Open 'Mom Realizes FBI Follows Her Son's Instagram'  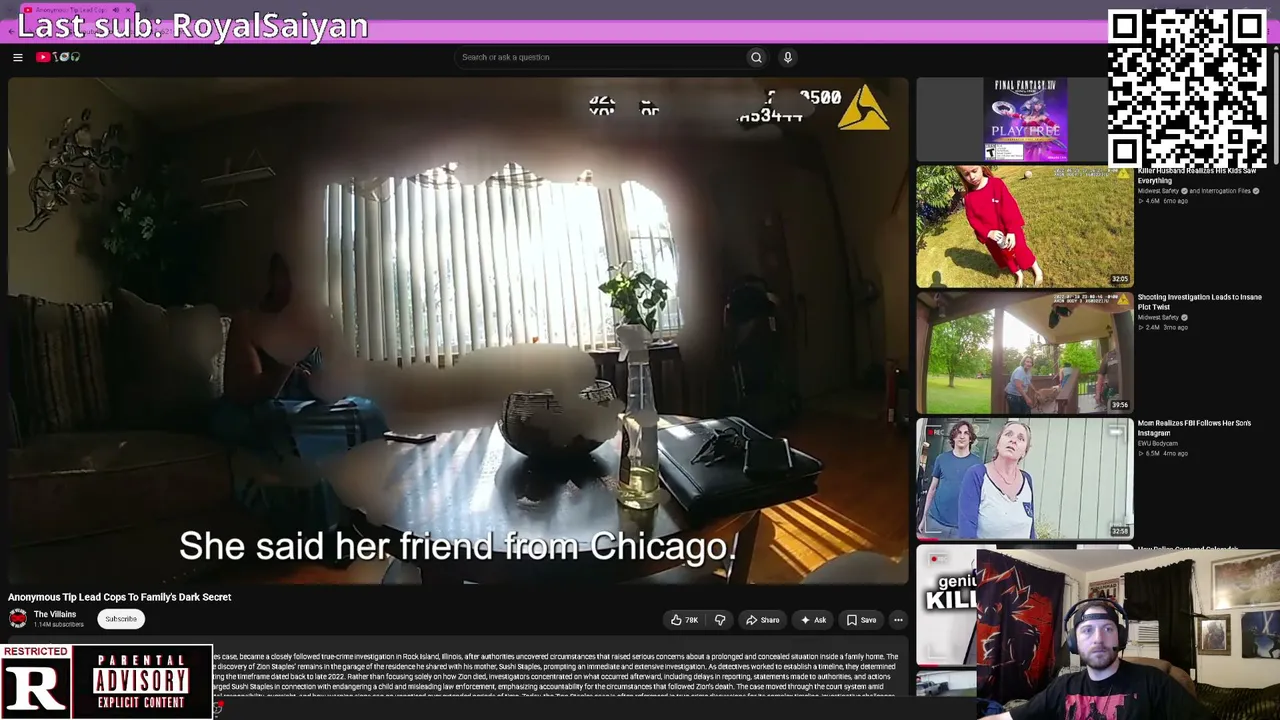click(x=1194, y=428)
